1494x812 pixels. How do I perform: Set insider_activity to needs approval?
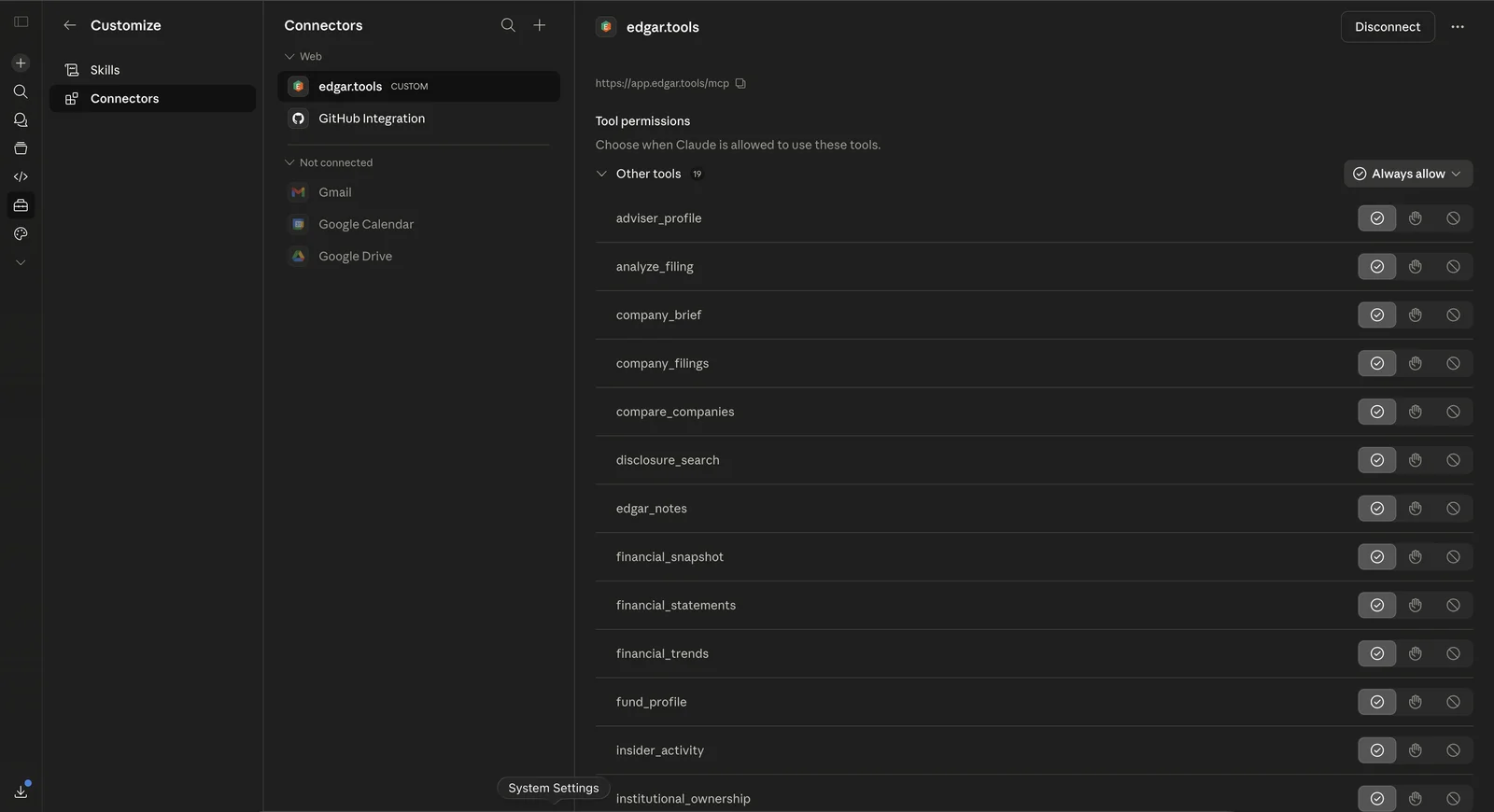1416,750
